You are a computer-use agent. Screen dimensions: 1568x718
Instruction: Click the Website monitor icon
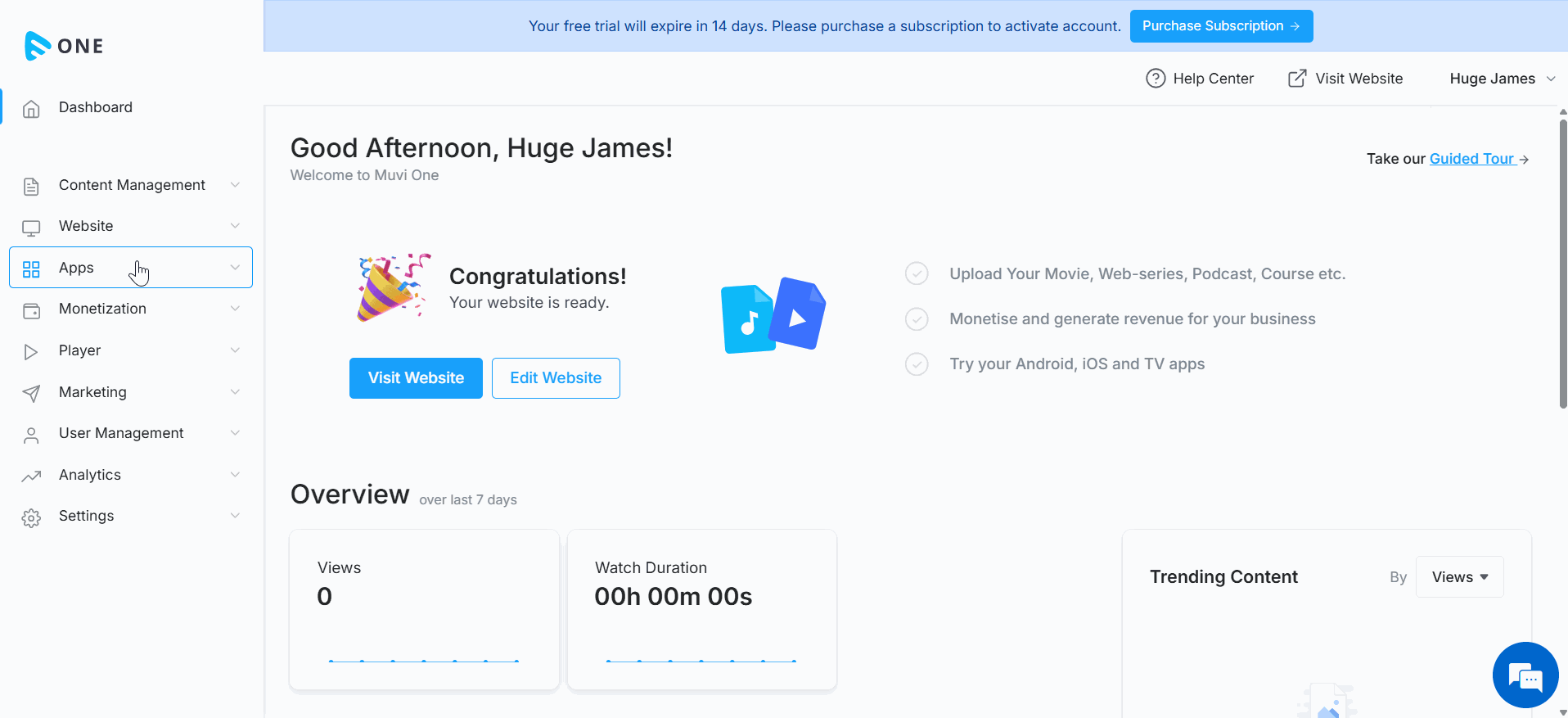point(31,227)
